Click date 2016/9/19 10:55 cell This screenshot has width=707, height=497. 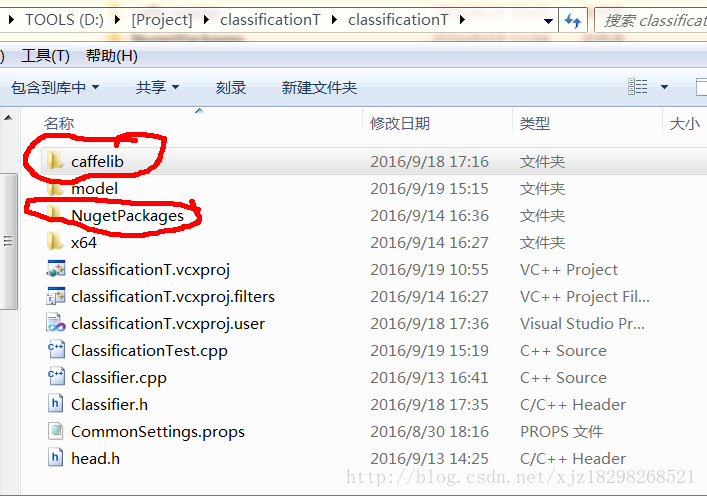[x=430, y=270]
